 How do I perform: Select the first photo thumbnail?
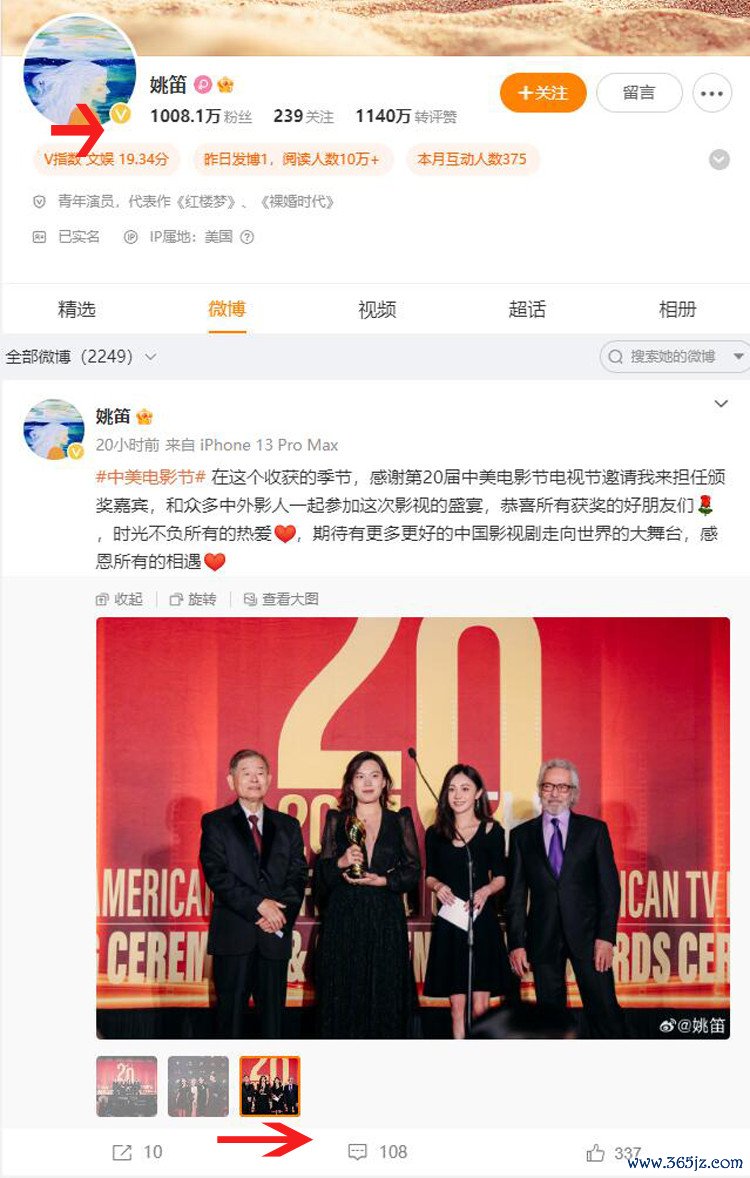pyautogui.click(x=126, y=1086)
